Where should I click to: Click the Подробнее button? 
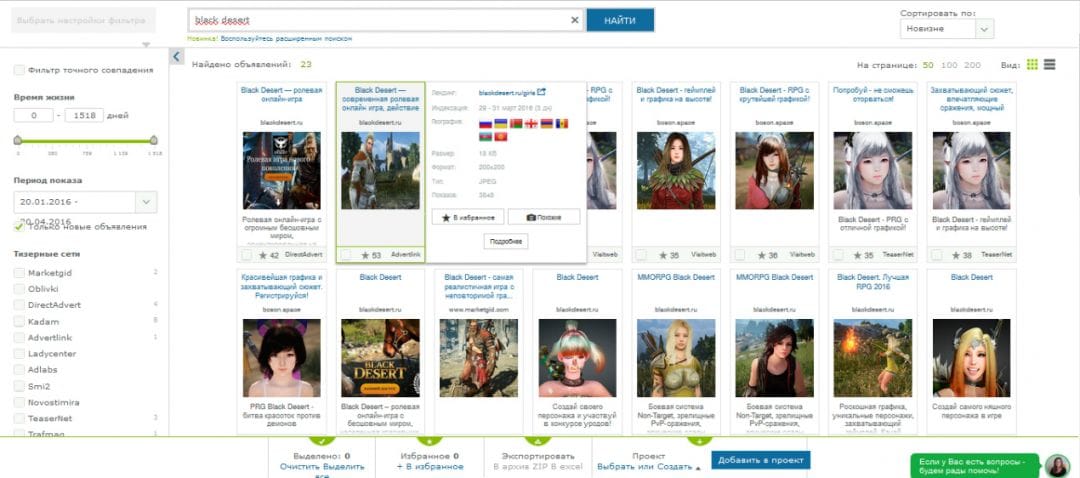[x=506, y=242]
